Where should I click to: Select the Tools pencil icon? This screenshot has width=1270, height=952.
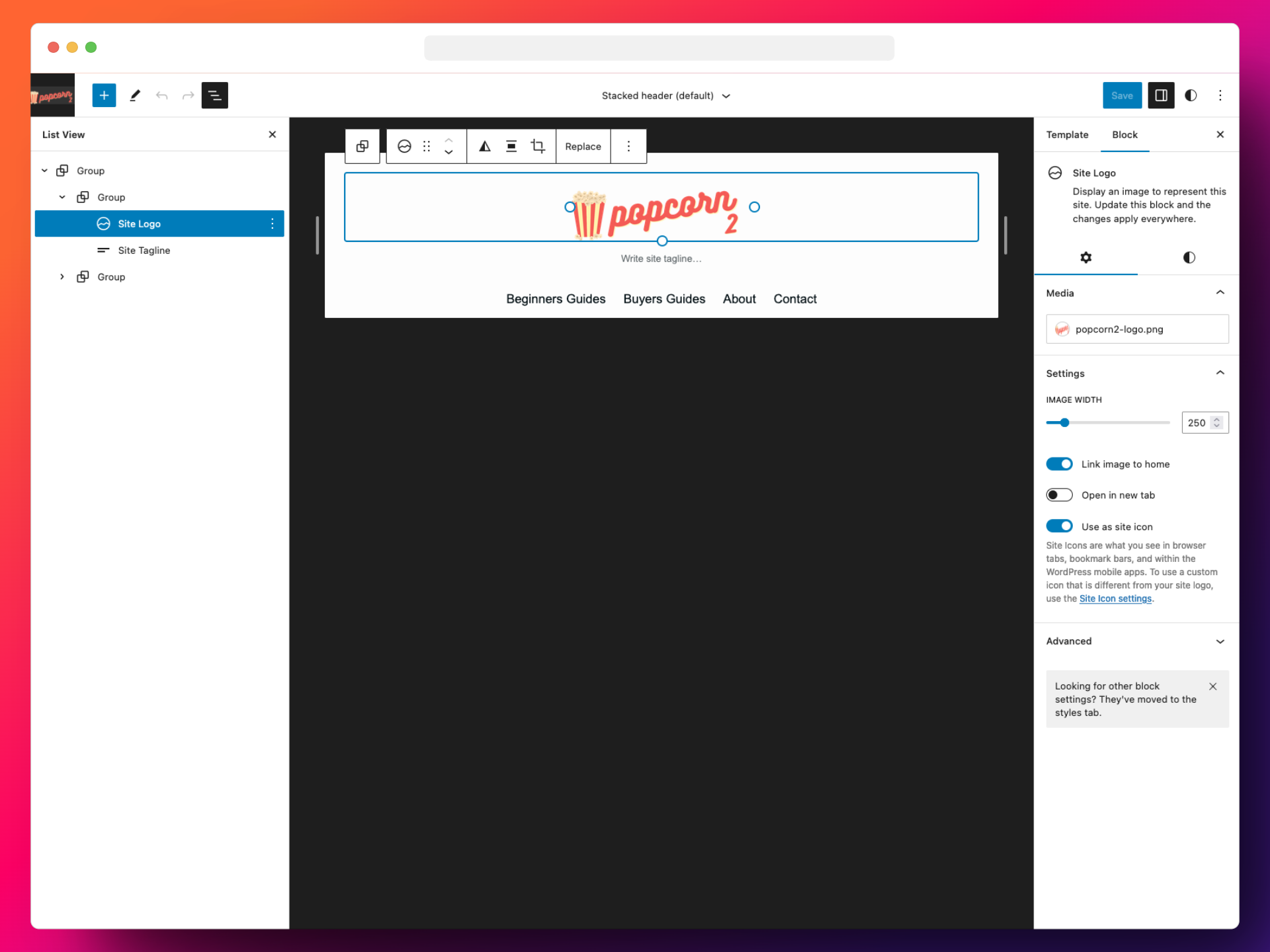pos(135,95)
